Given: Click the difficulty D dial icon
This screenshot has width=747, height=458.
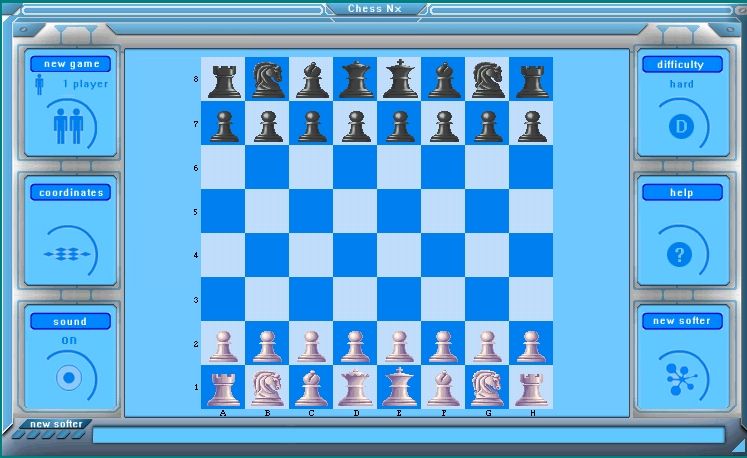Looking at the screenshot, I should tap(681, 127).
